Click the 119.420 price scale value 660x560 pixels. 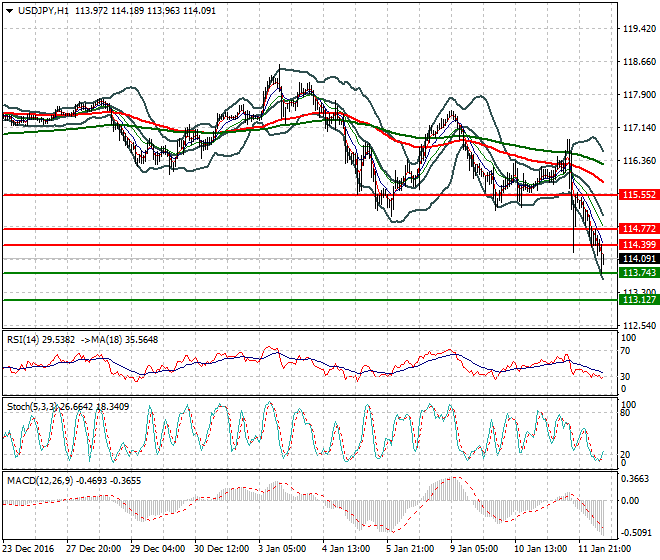tap(639, 29)
